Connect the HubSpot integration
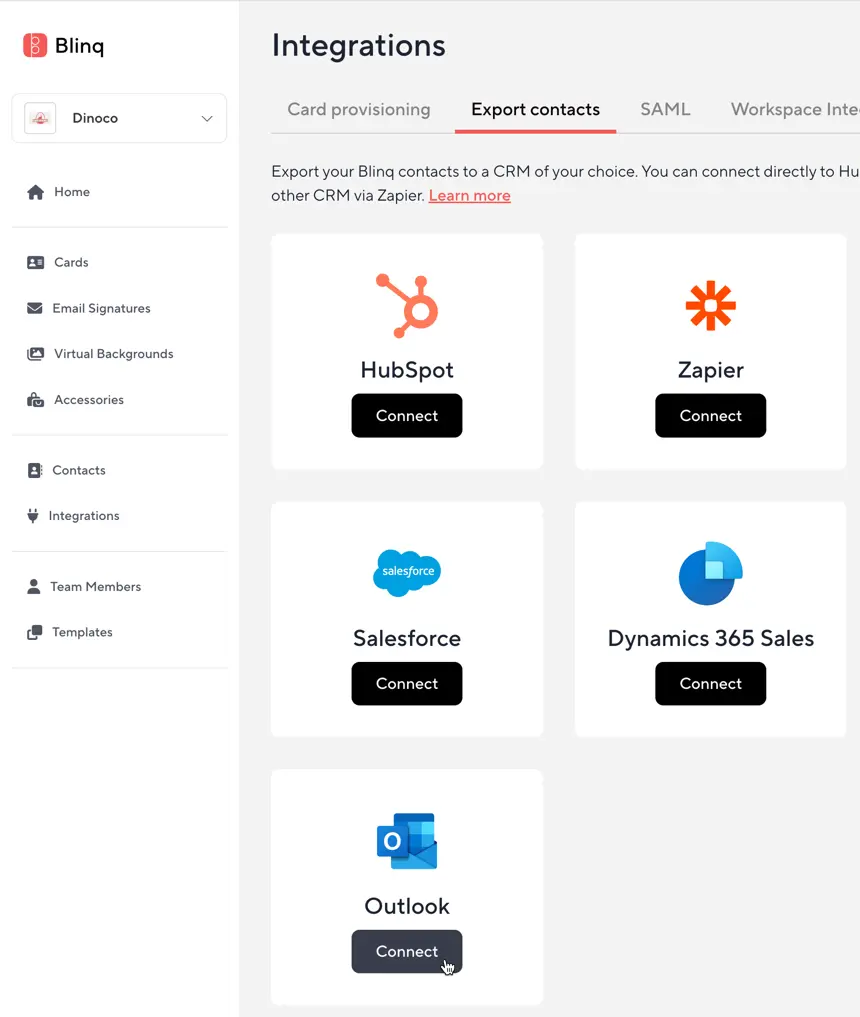This screenshot has width=860, height=1017. point(407,416)
